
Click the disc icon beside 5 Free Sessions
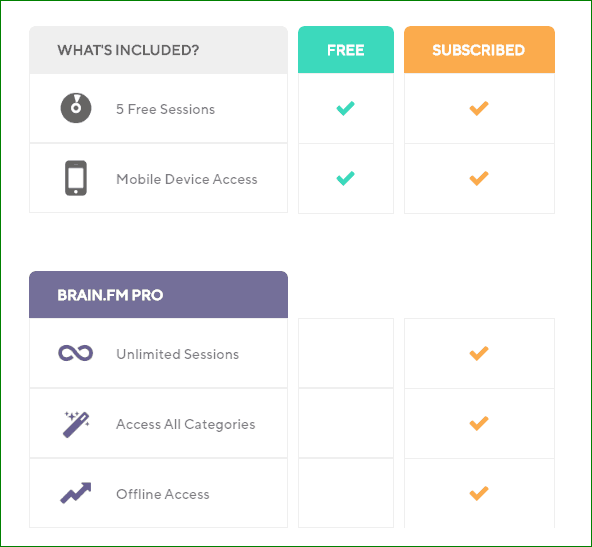(x=76, y=108)
